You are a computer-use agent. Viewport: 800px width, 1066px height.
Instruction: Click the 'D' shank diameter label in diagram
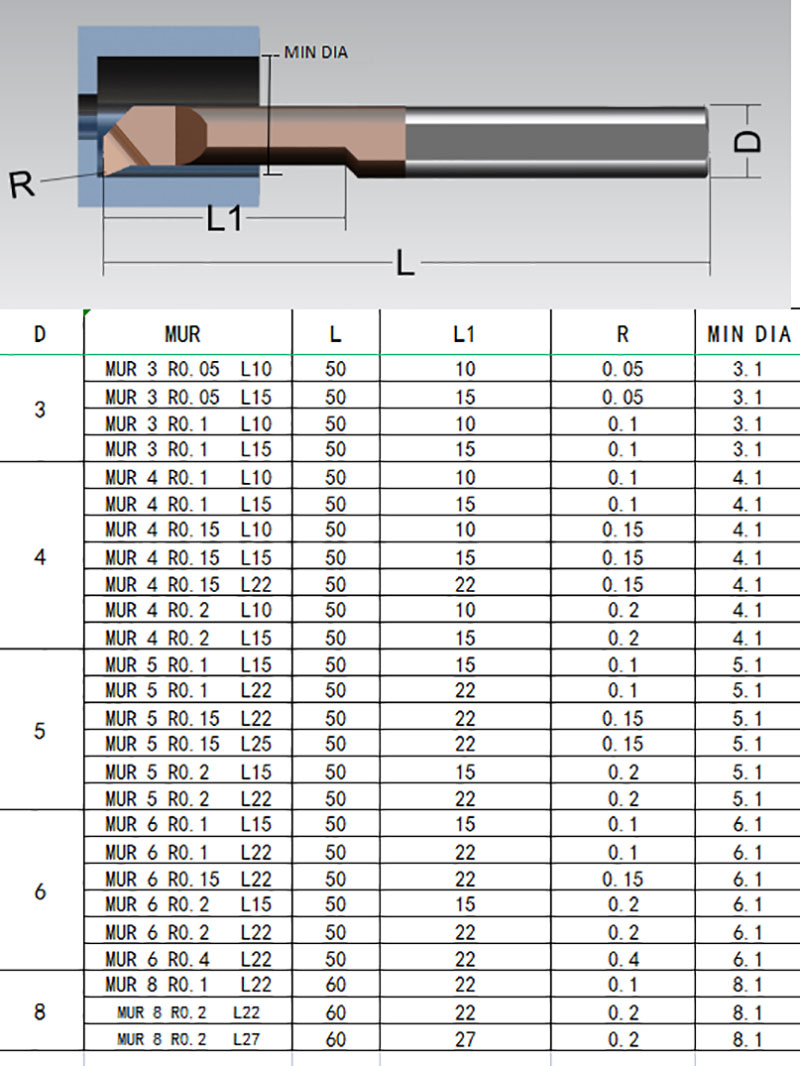point(748,141)
